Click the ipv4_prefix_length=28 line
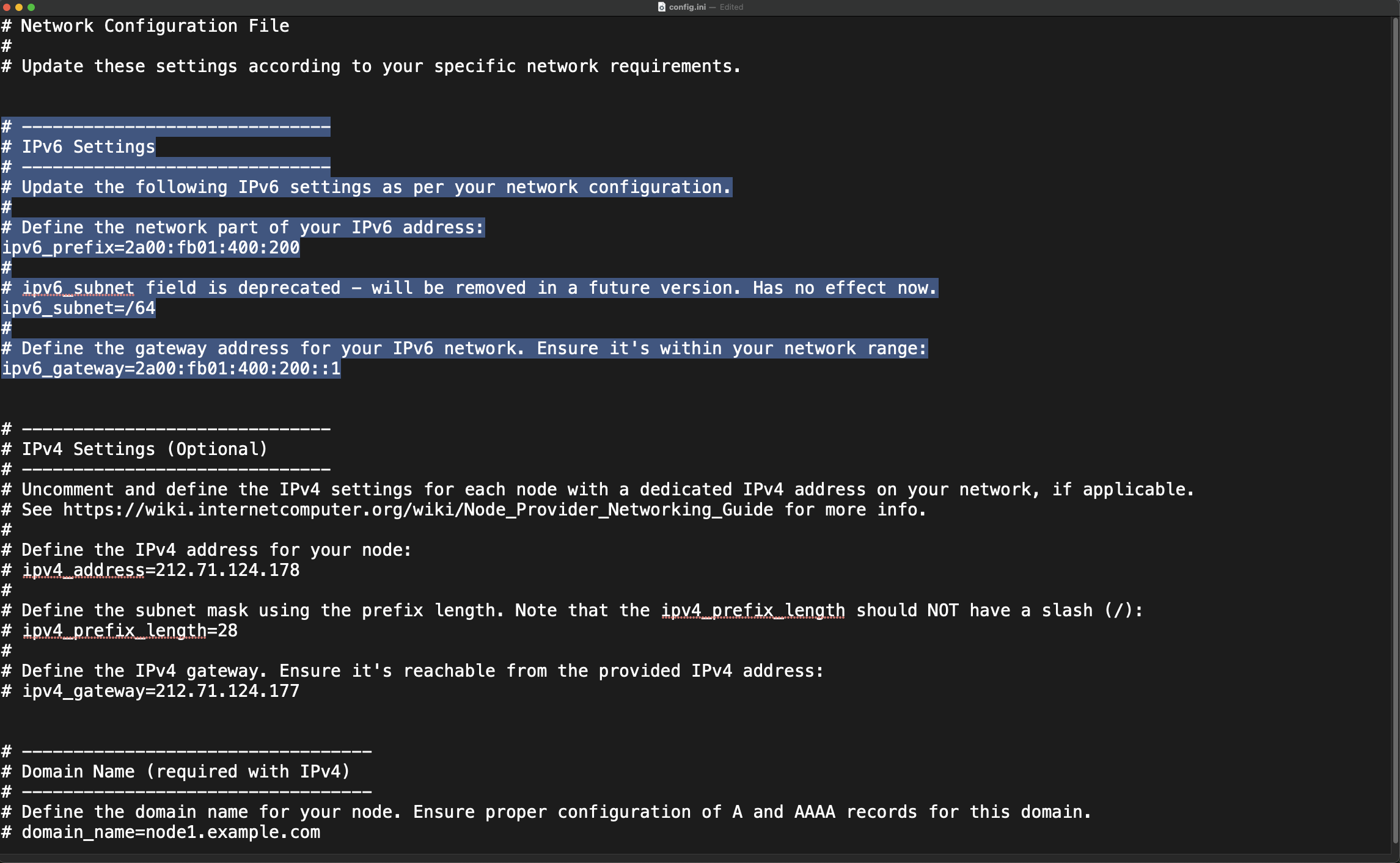 point(130,630)
